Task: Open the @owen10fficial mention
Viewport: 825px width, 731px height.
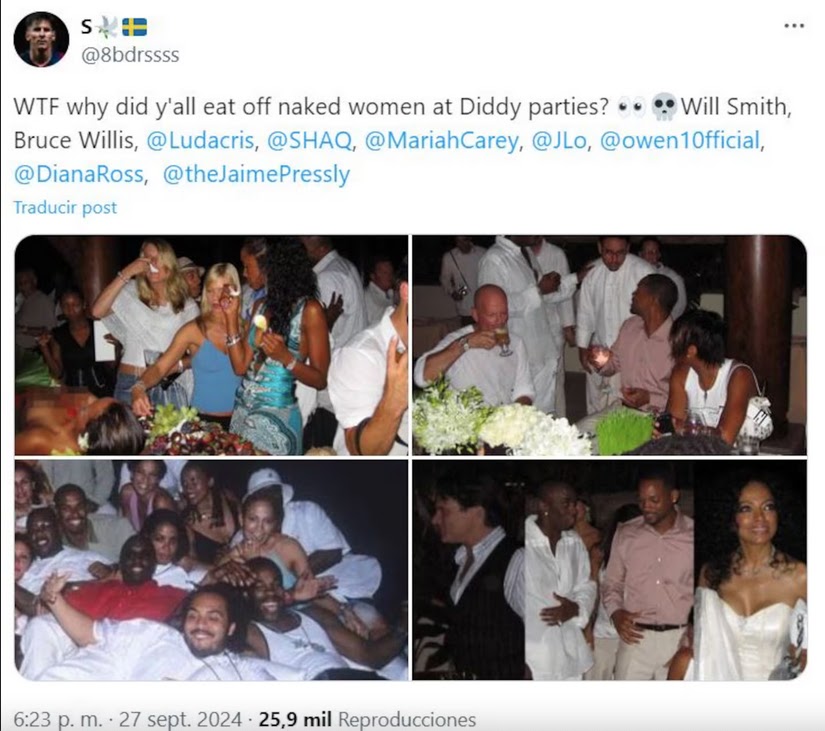Action: point(680,141)
